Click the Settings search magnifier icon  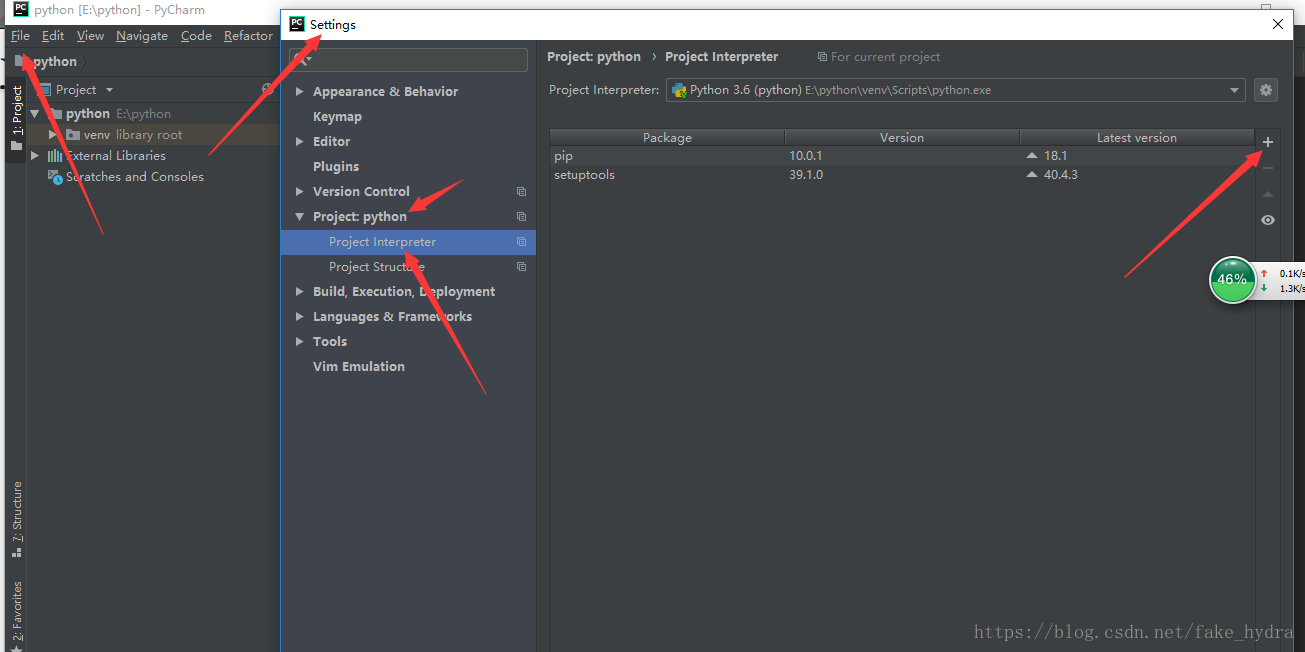300,60
